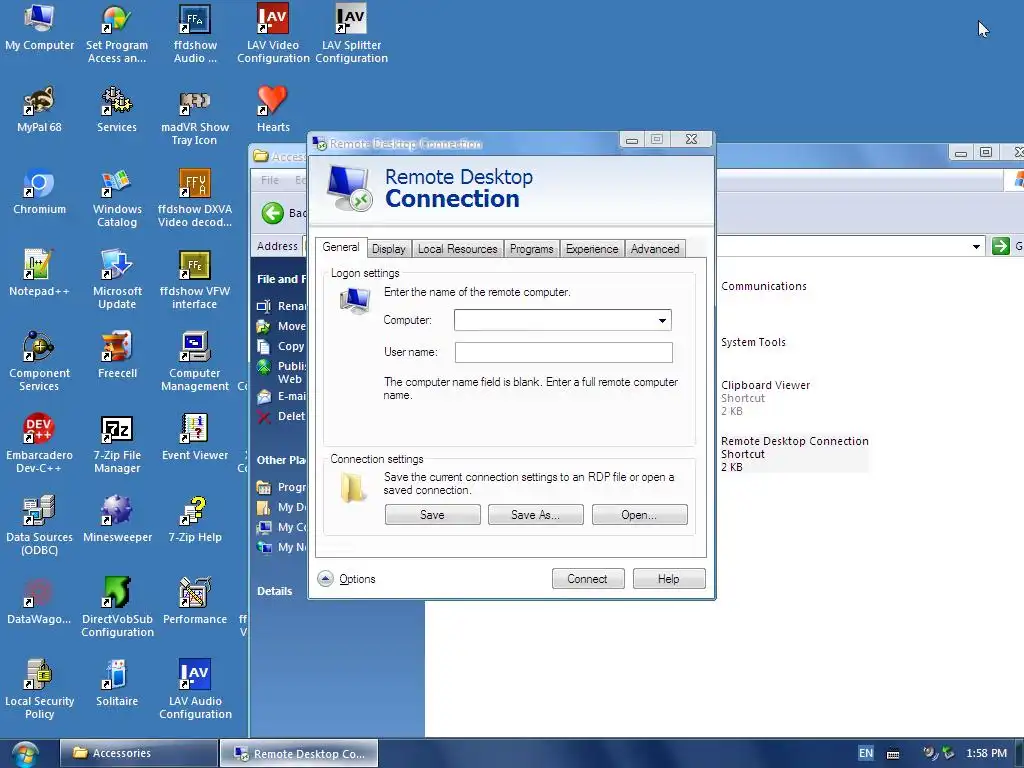Click the Save connection settings button

pyautogui.click(x=432, y=515)
